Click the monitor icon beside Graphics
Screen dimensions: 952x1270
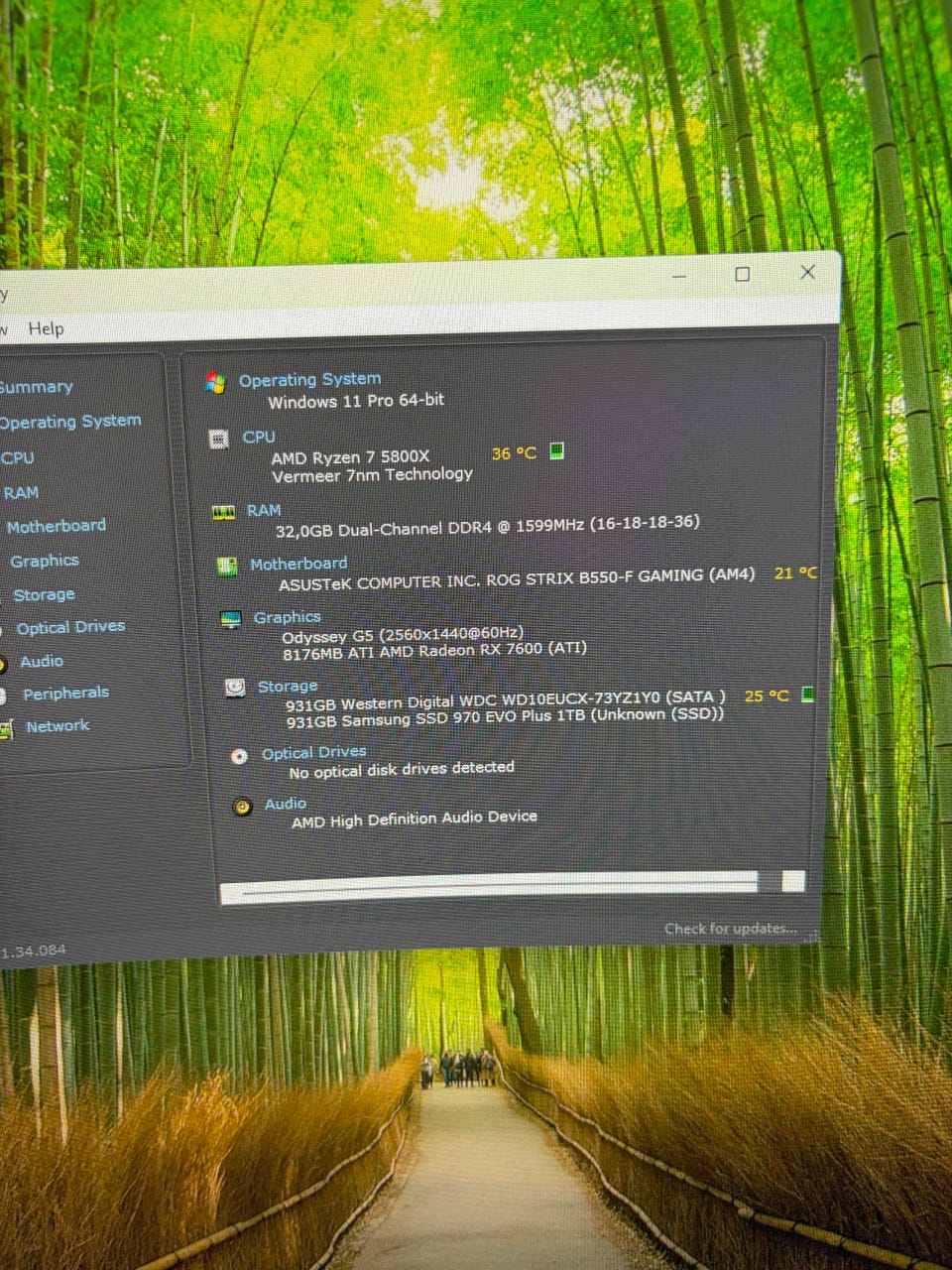point(230,620)
